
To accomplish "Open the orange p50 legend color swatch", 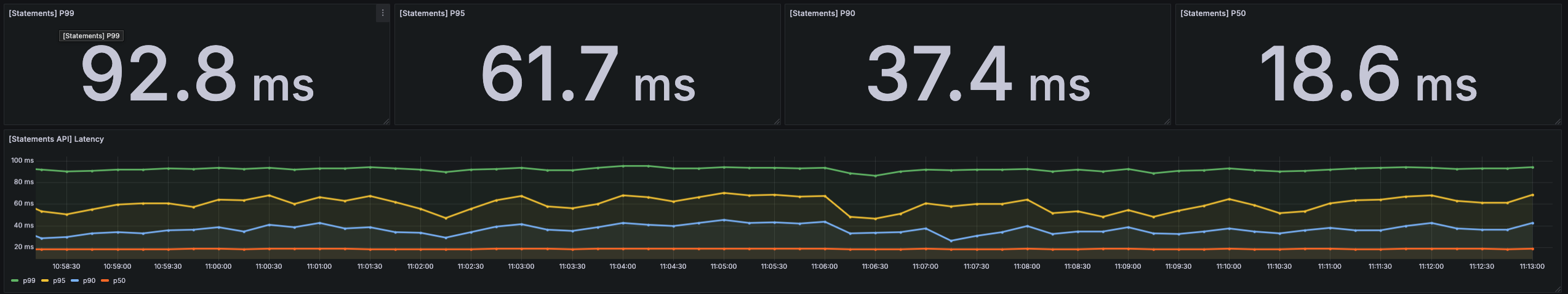I will (105, 280).
